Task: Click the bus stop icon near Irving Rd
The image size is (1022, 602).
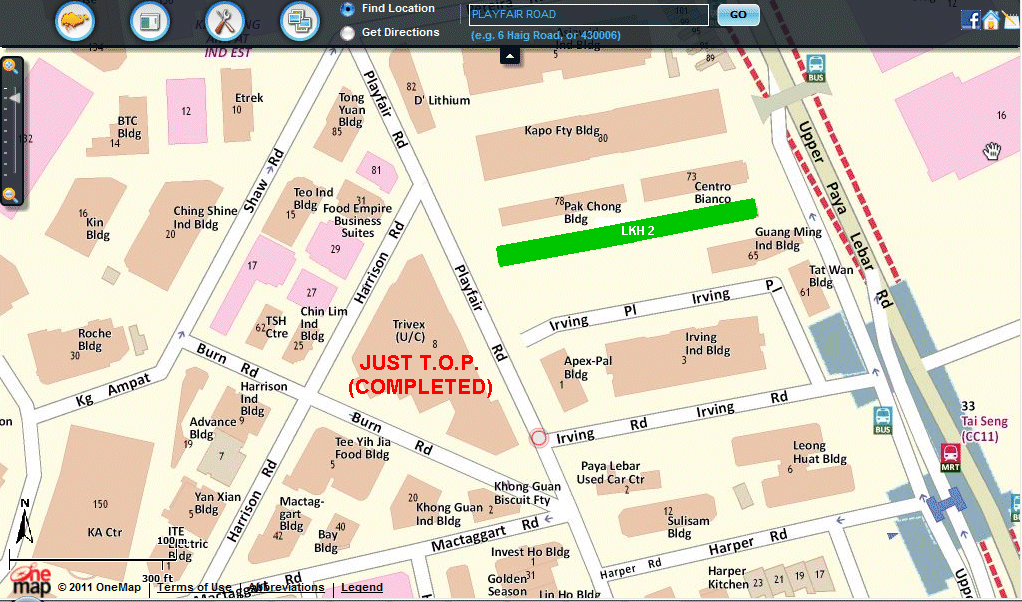Action: 883,418
